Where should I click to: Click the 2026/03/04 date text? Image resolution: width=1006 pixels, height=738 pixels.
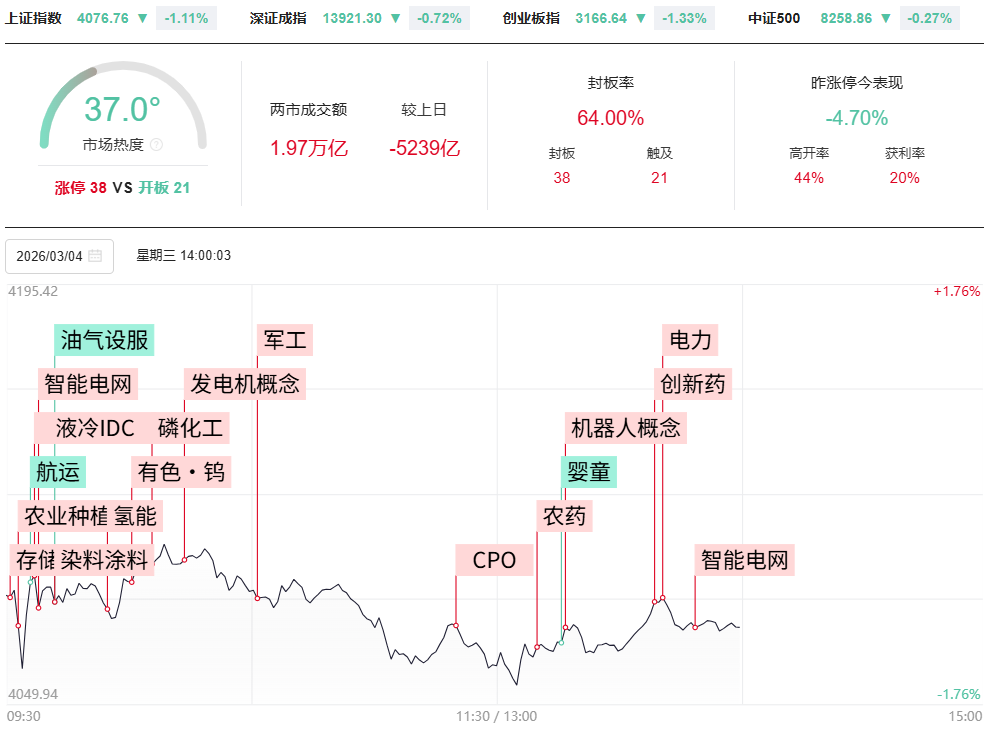49,256
